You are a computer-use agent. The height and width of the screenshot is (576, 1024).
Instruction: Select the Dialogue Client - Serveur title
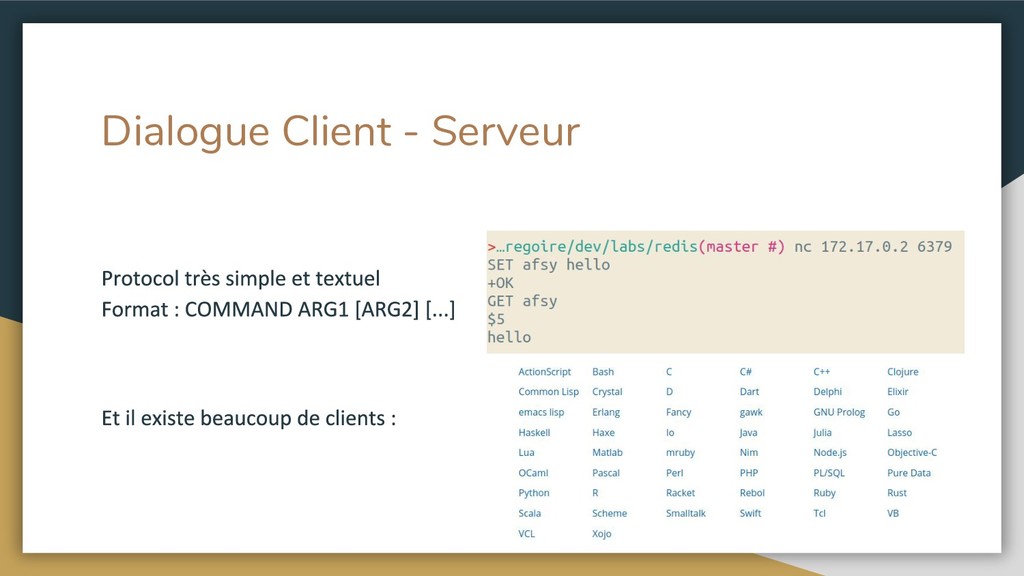click(340, 131)
